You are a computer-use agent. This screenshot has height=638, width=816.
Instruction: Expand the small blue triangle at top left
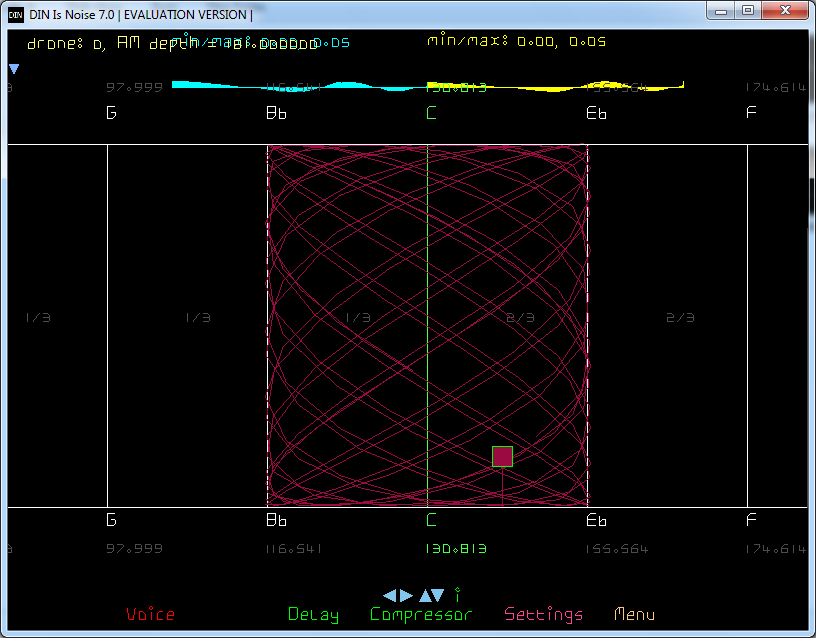(x=14, y=69)
